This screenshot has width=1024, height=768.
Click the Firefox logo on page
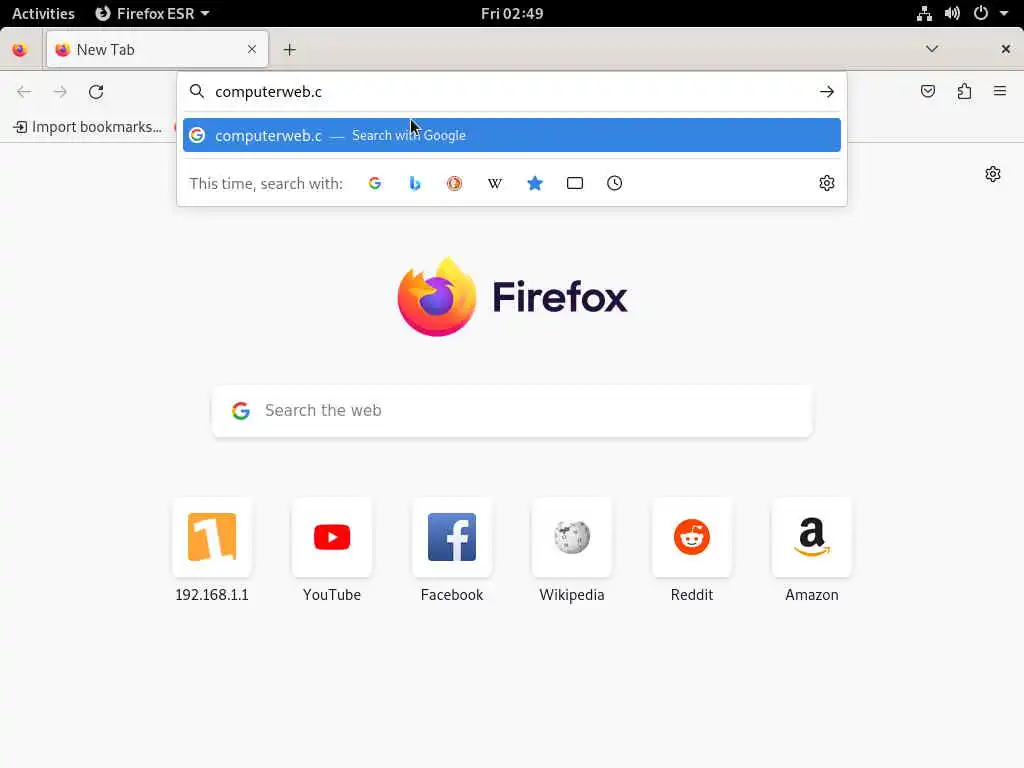(512, 297)
